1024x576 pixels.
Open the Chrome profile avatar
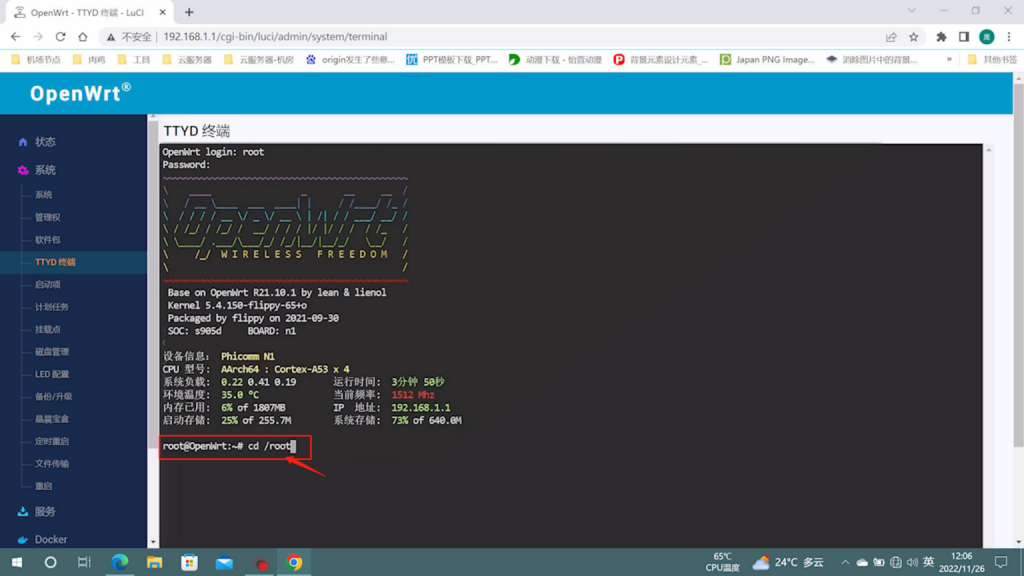[x=987, y=37]
